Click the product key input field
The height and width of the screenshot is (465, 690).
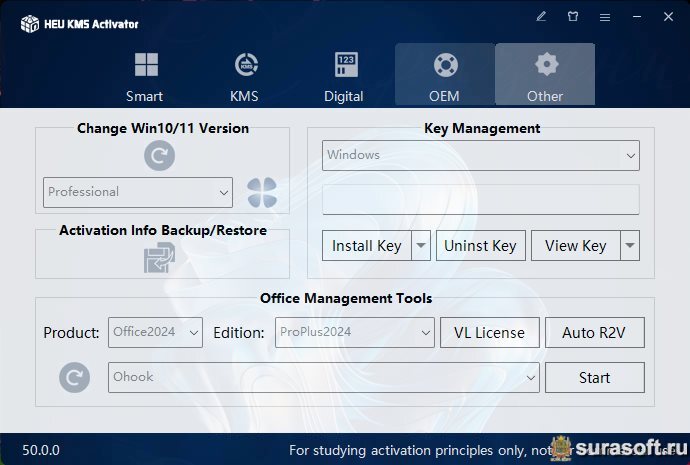[x=481, y=200]
